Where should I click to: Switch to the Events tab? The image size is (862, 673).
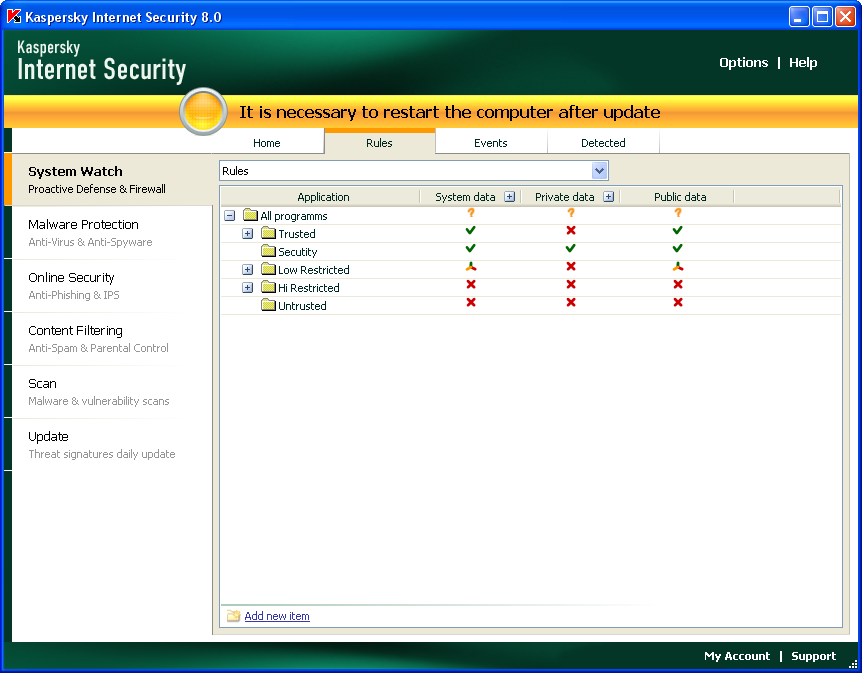pos(491,143)
